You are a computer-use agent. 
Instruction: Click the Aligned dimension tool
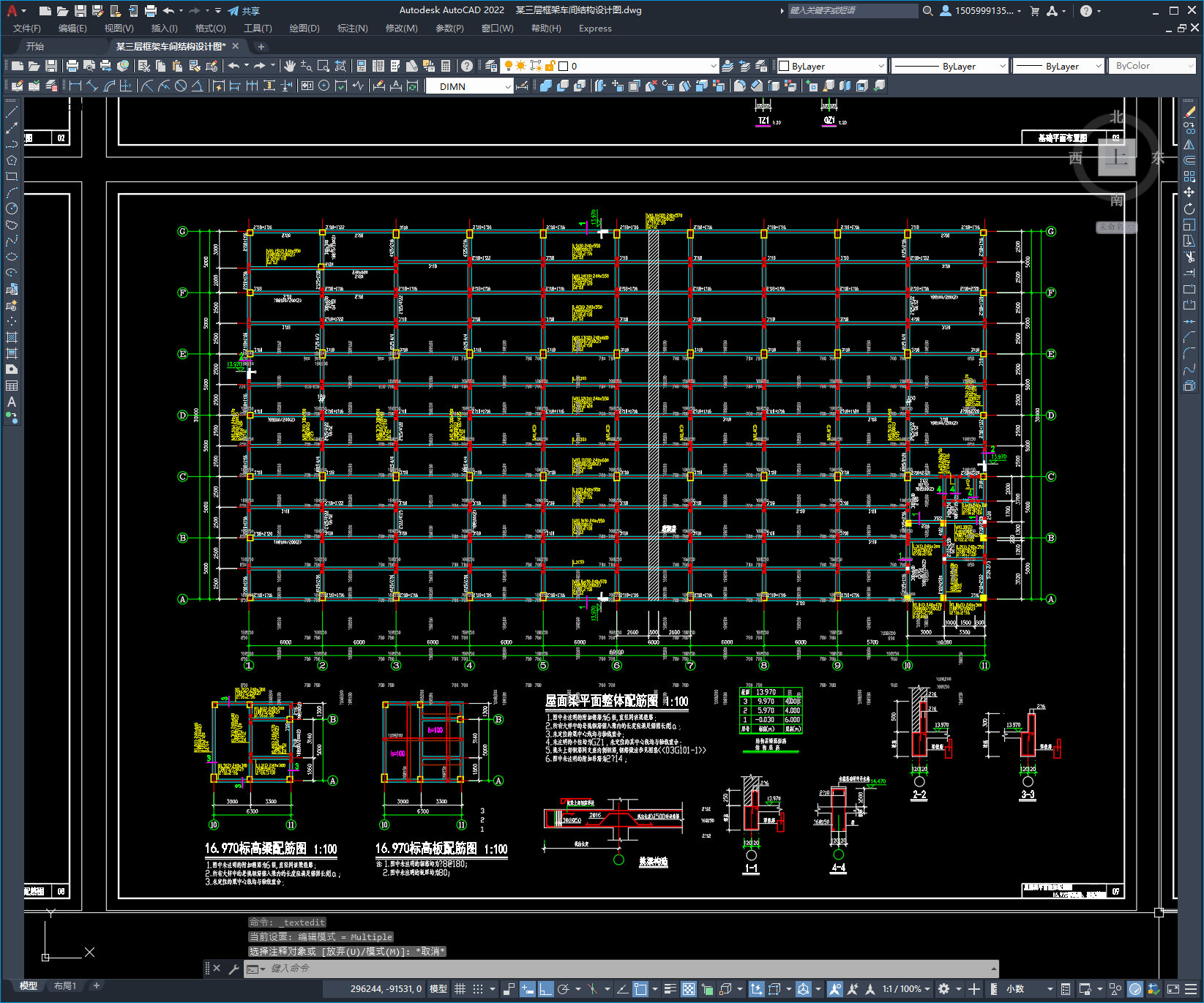tap(92, 86)
